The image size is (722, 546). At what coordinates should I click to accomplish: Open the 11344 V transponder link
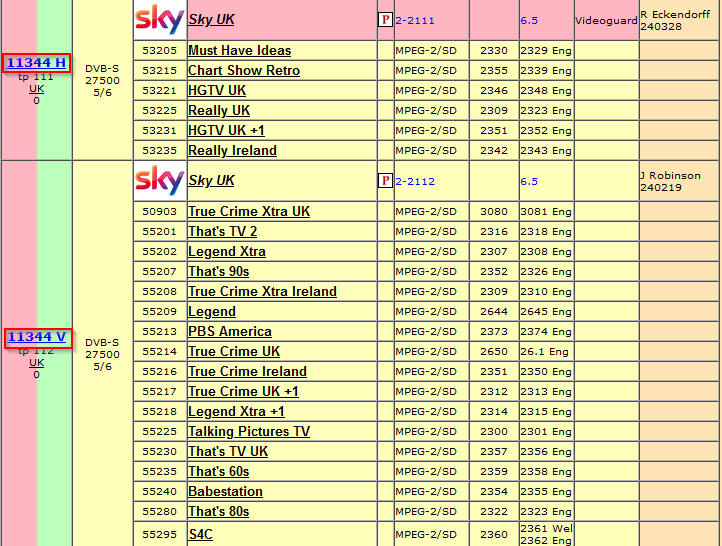pyautogui.click(x=37, y=337)
